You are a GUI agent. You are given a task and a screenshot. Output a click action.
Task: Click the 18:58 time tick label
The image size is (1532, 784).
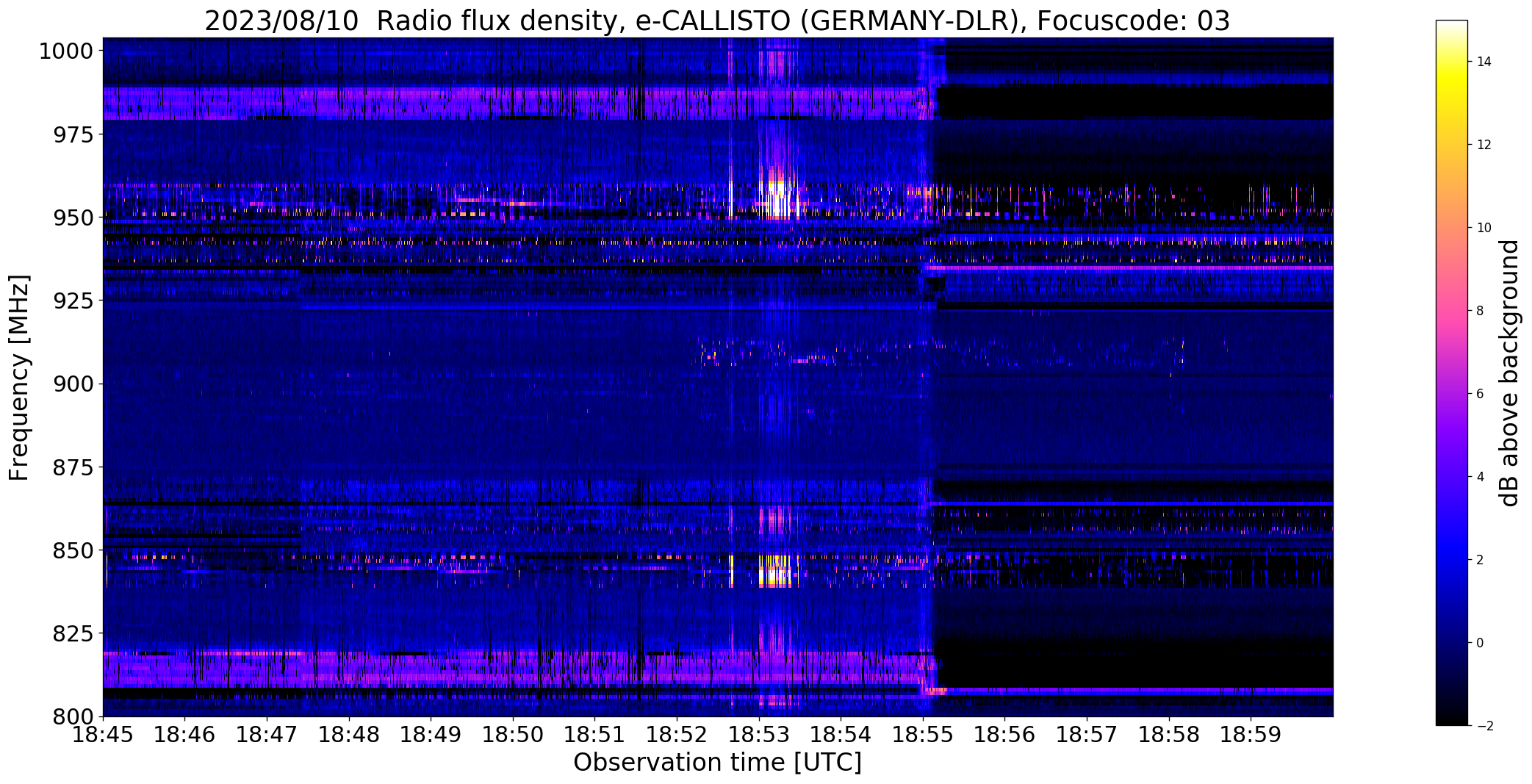(1170, 735)
